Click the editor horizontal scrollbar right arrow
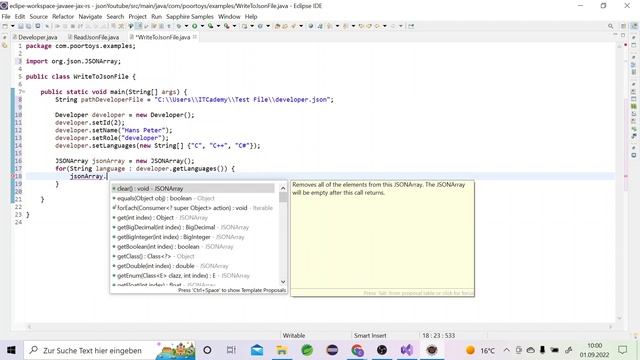Screen dimensions: 640x360 [611, 327]
